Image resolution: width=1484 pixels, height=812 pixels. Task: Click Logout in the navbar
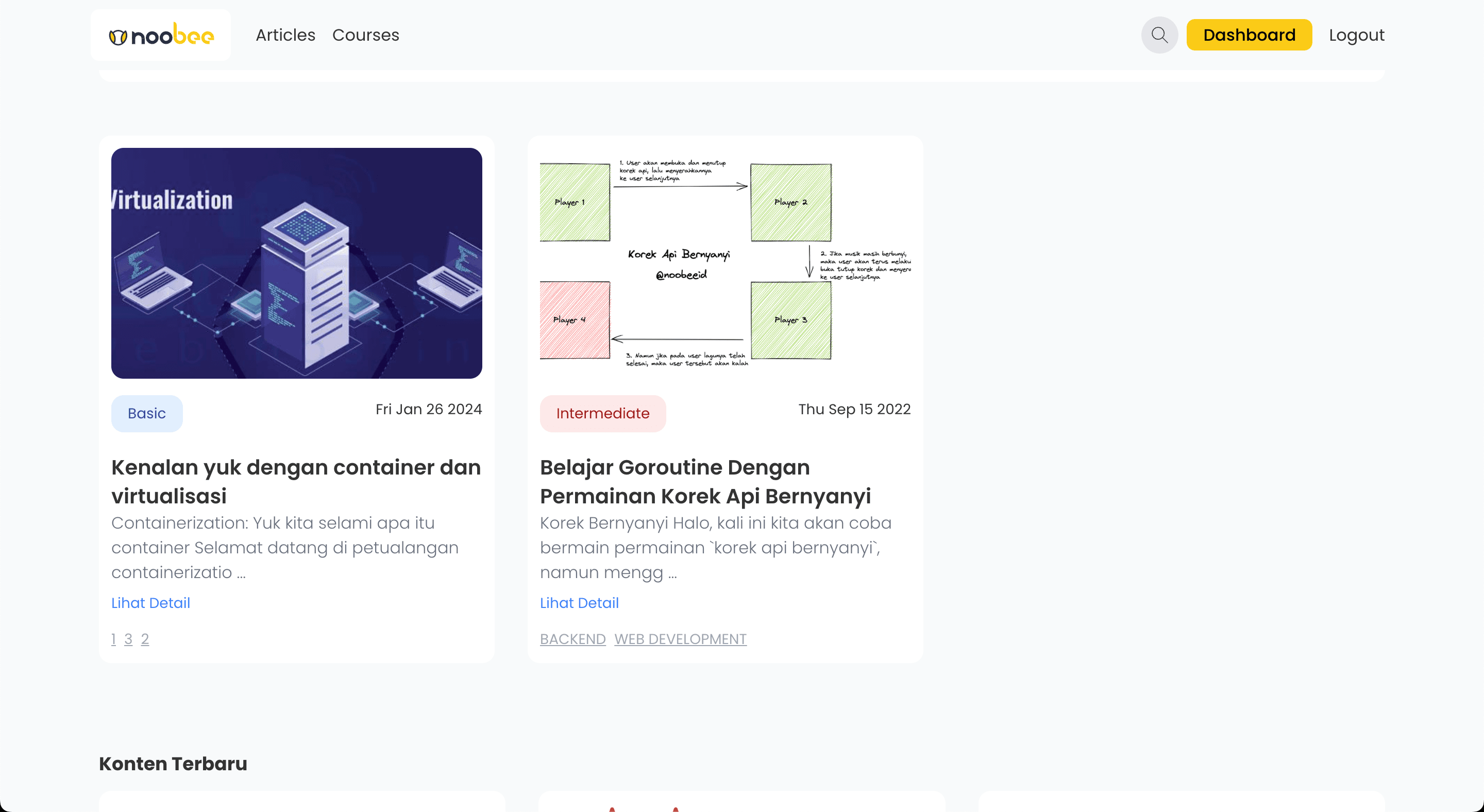(x=1356, y=35)
